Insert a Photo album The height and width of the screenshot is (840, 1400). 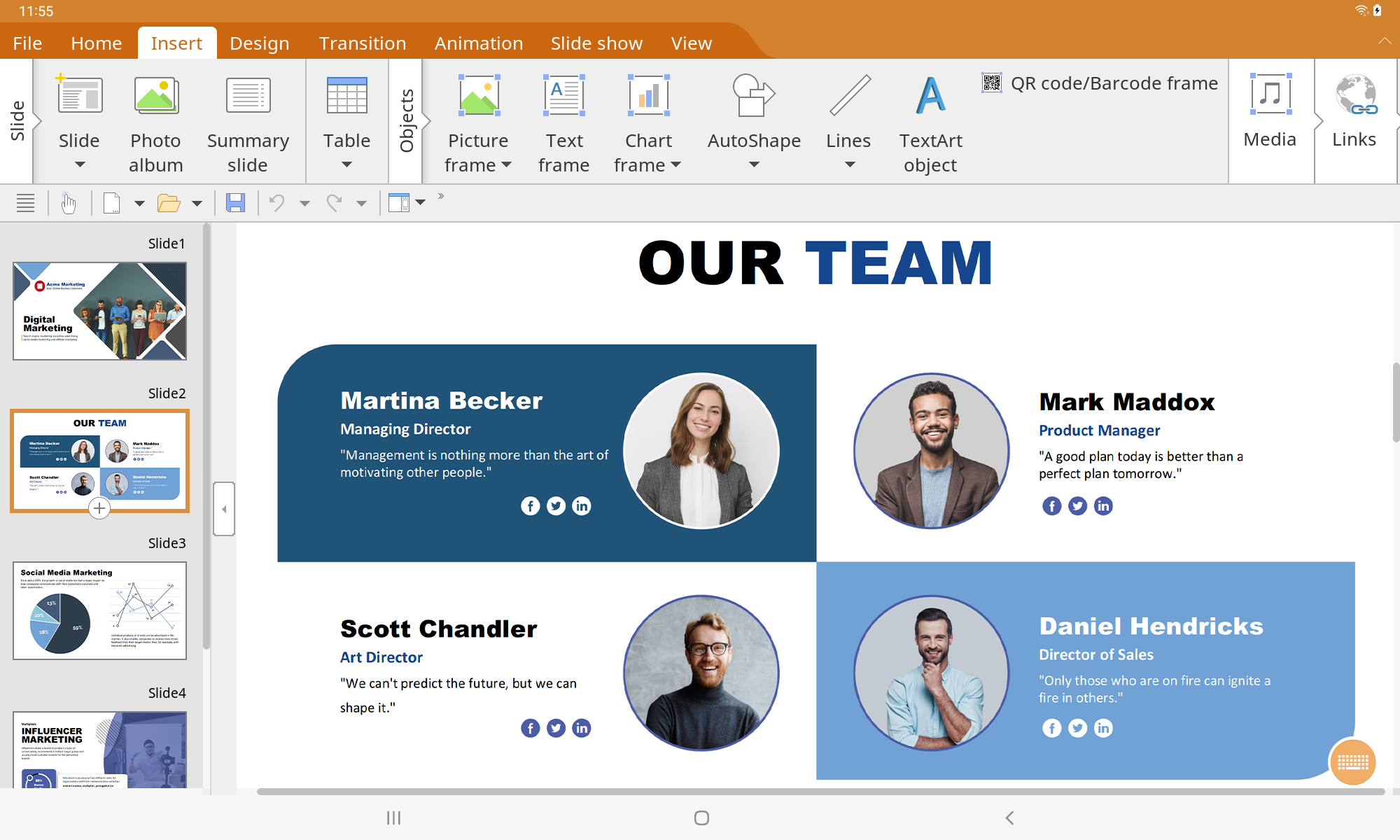point(155,123)
